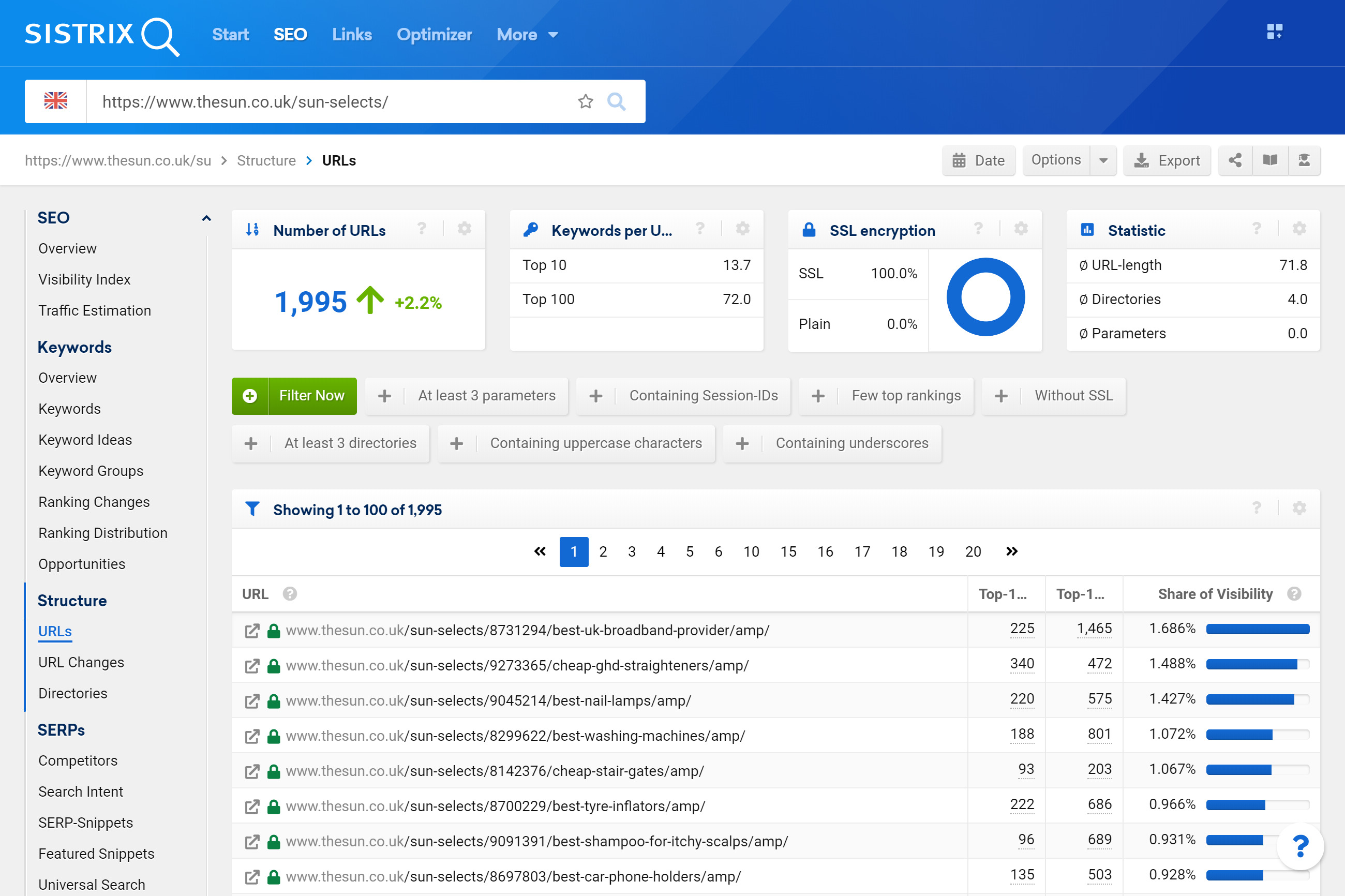Open help for Number of URLs box

[x=422, y=229]
